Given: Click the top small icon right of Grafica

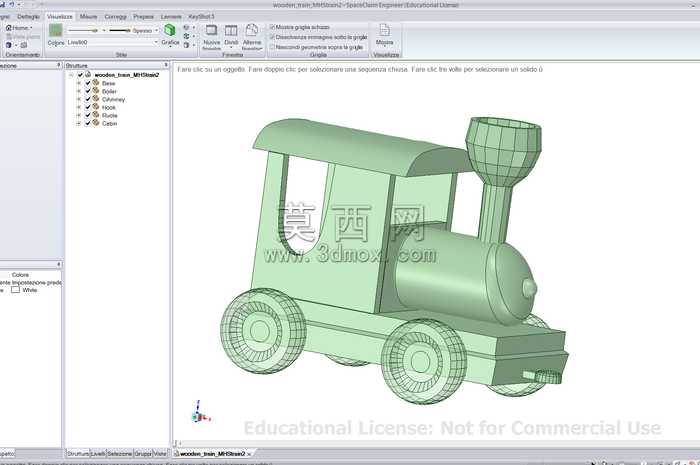Looking at the screenshot, I should point(187,28).
